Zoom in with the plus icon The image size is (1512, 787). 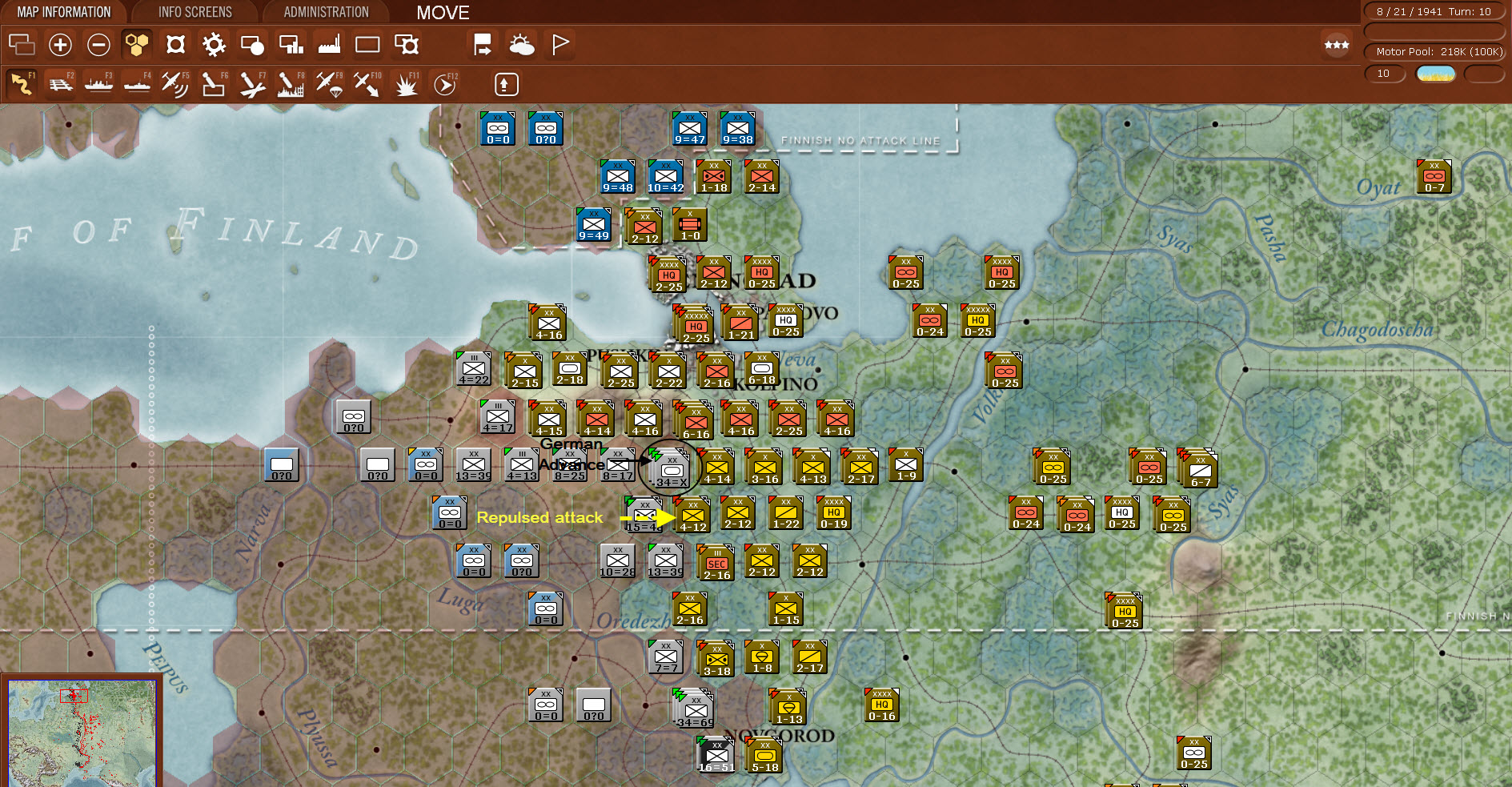60,45
